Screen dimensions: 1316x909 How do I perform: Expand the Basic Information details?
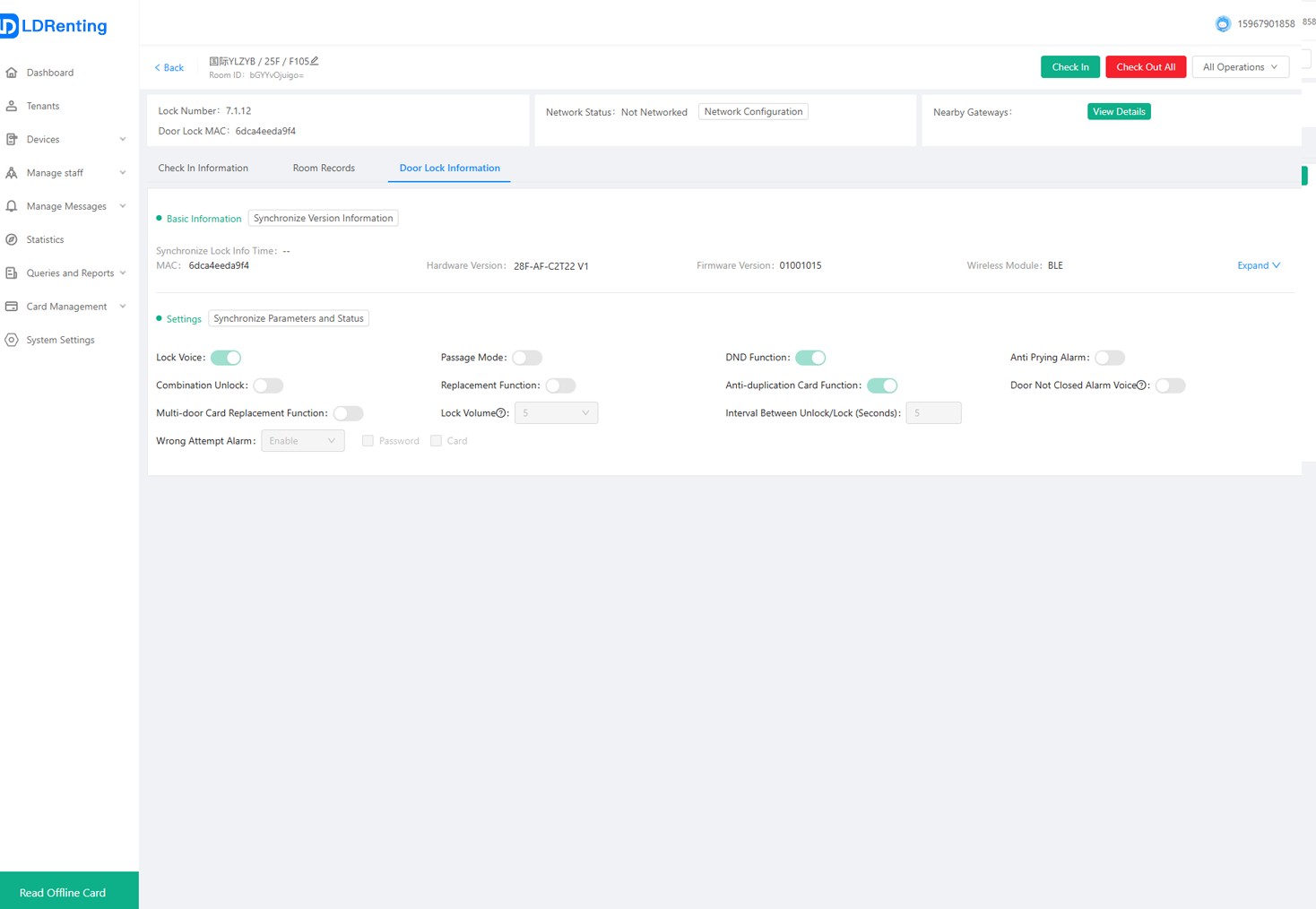click(1259, 265)
